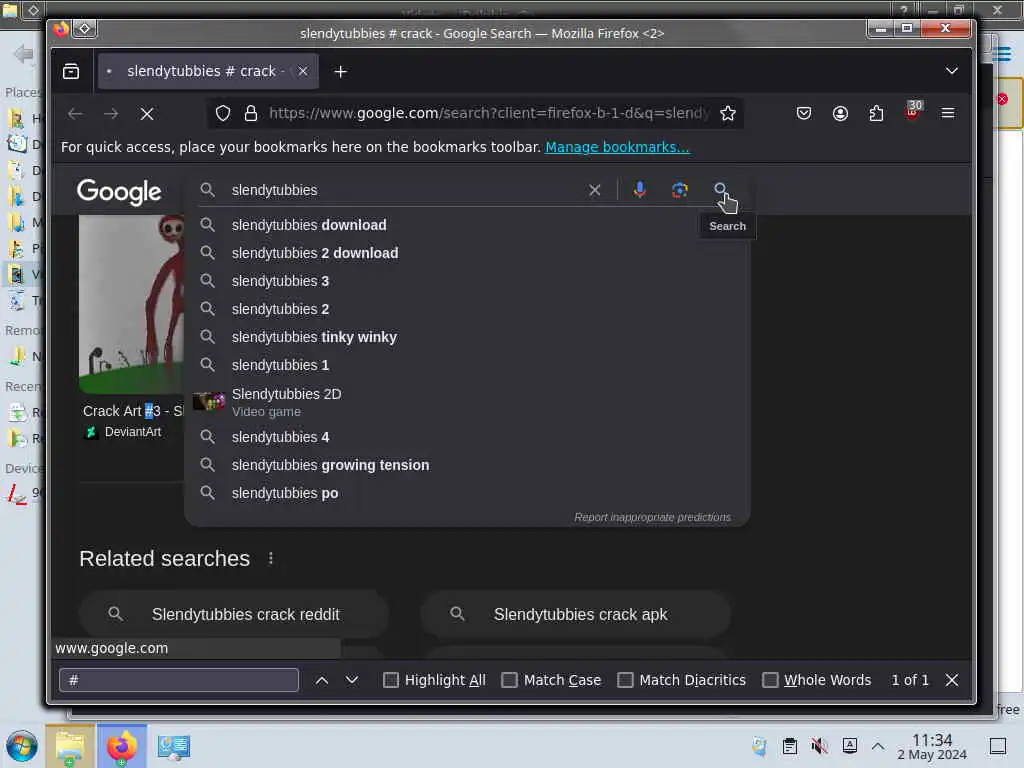Open Crack Art image thumbnail

pyautogui.click(x=131, y=304)
